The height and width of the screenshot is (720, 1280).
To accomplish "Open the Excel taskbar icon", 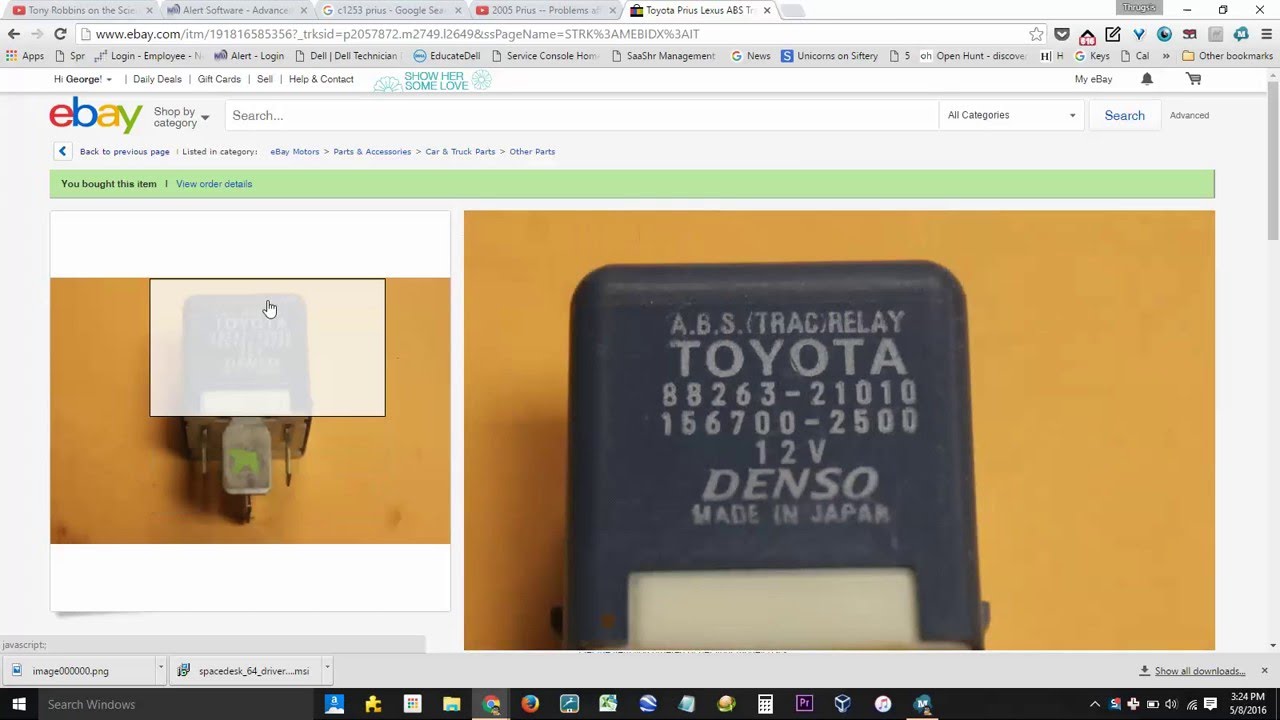I will pyautogui.click(x=608, y=704).
